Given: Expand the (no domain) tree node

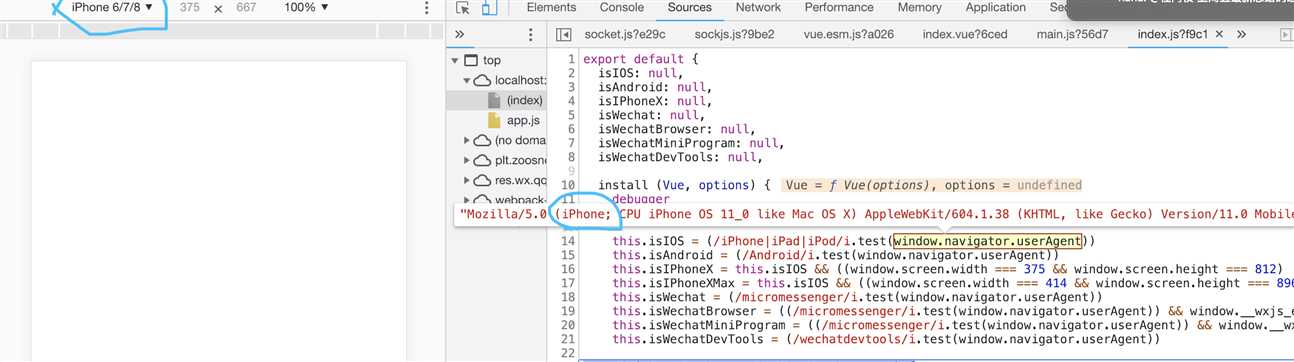Looking at the screenshot, I should [x=467, y=140].
